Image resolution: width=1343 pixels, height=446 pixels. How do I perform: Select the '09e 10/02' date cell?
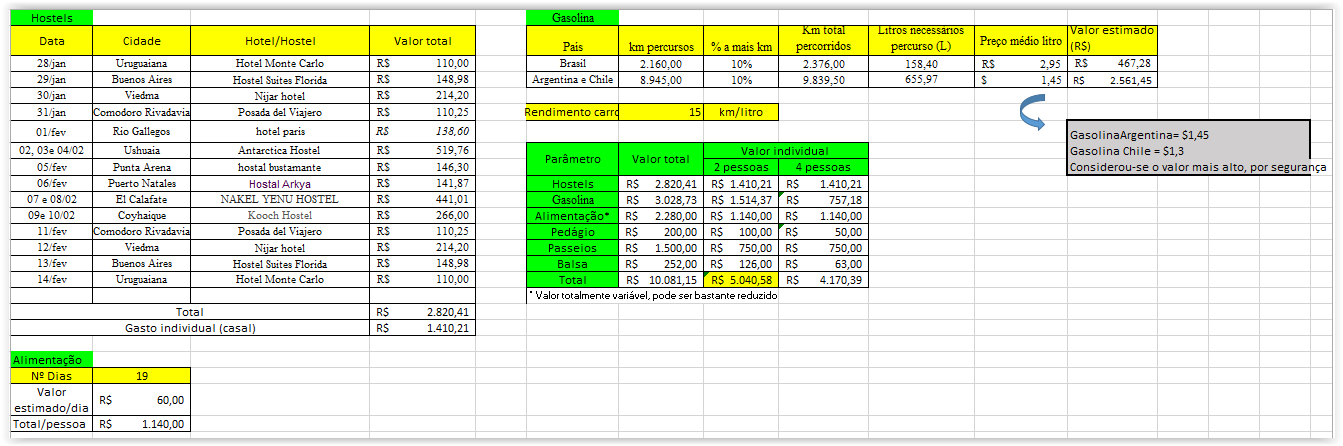coord(51,215)
